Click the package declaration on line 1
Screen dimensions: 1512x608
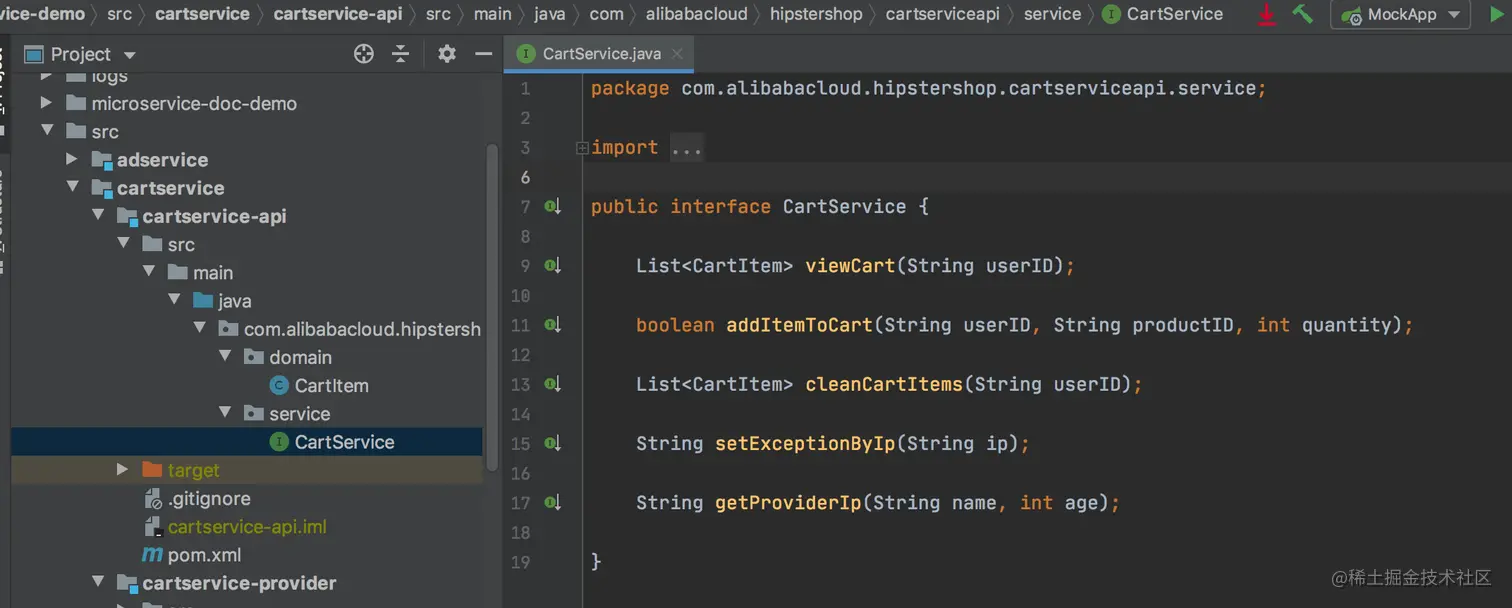pyautogui.click(x=929, y=89)
